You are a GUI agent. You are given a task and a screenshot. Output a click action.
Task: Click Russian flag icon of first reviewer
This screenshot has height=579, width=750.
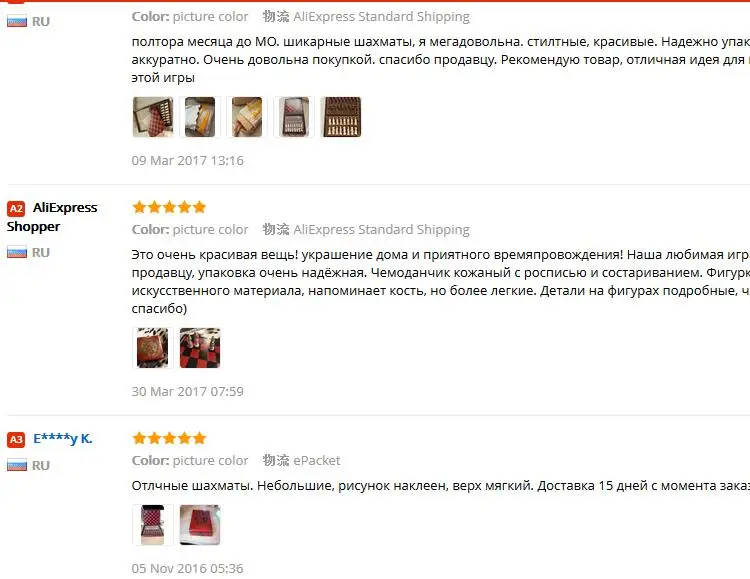click(17, 22)
